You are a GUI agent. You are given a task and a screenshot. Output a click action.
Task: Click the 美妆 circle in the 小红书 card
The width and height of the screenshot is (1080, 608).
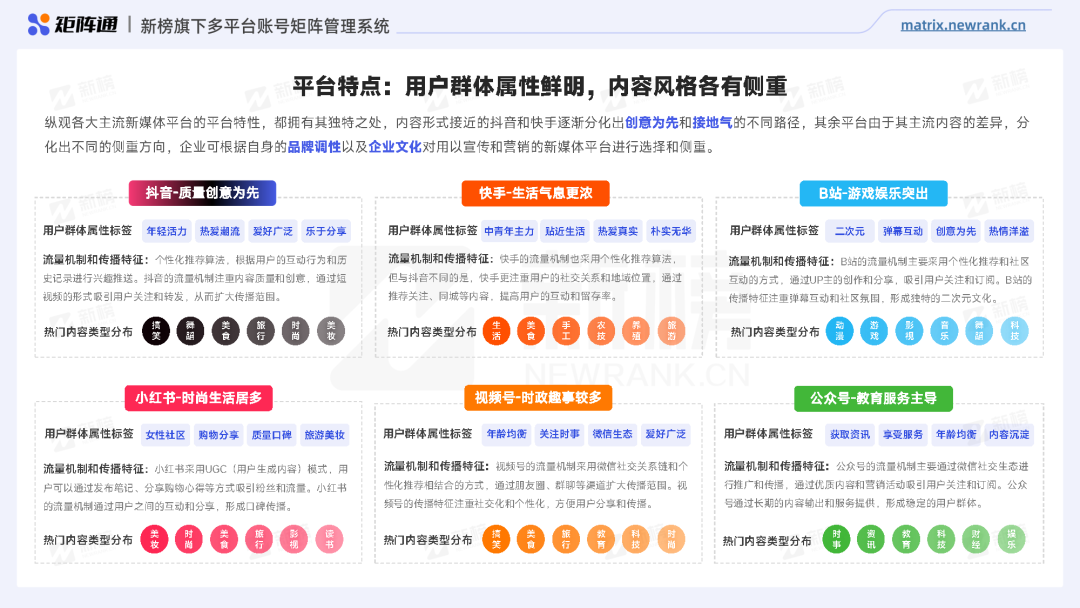tap(154, 539)
